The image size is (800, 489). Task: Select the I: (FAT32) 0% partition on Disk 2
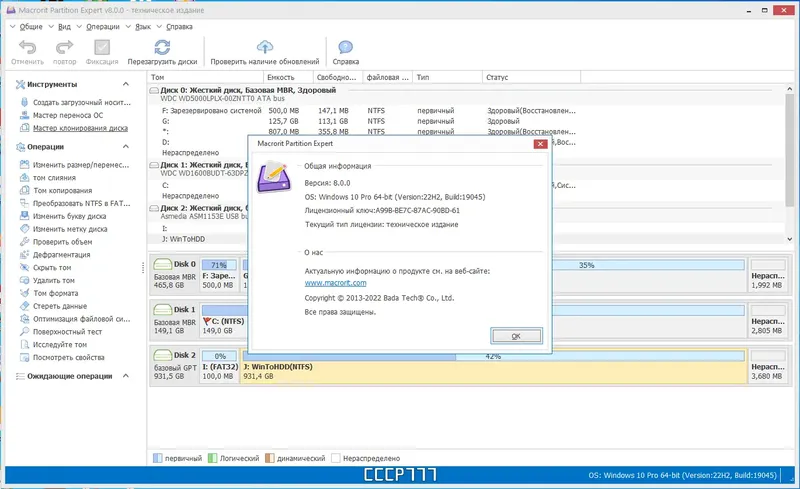220,366
